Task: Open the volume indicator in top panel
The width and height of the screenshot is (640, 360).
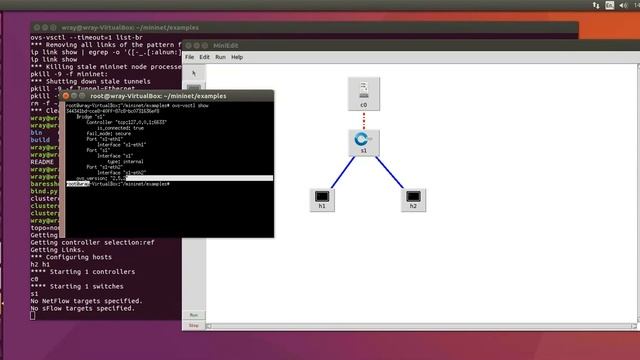Action: coord(623,5)
